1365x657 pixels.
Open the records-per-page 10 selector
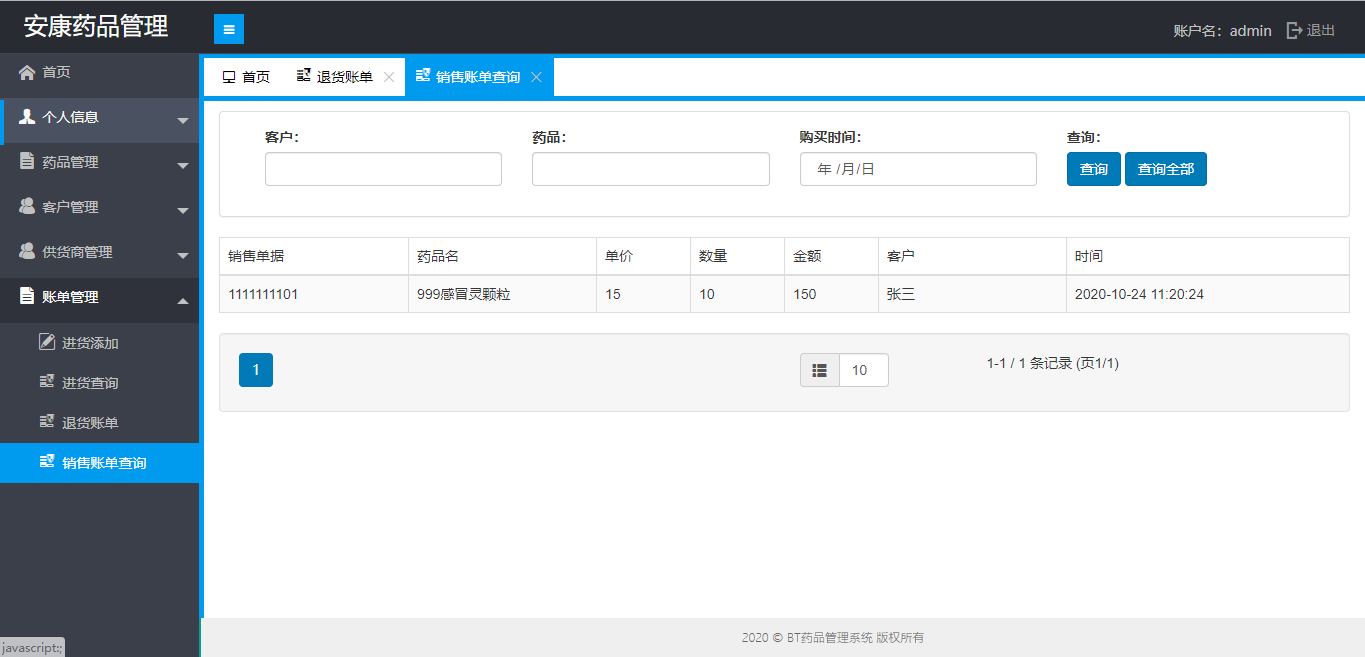pos(864,370)
